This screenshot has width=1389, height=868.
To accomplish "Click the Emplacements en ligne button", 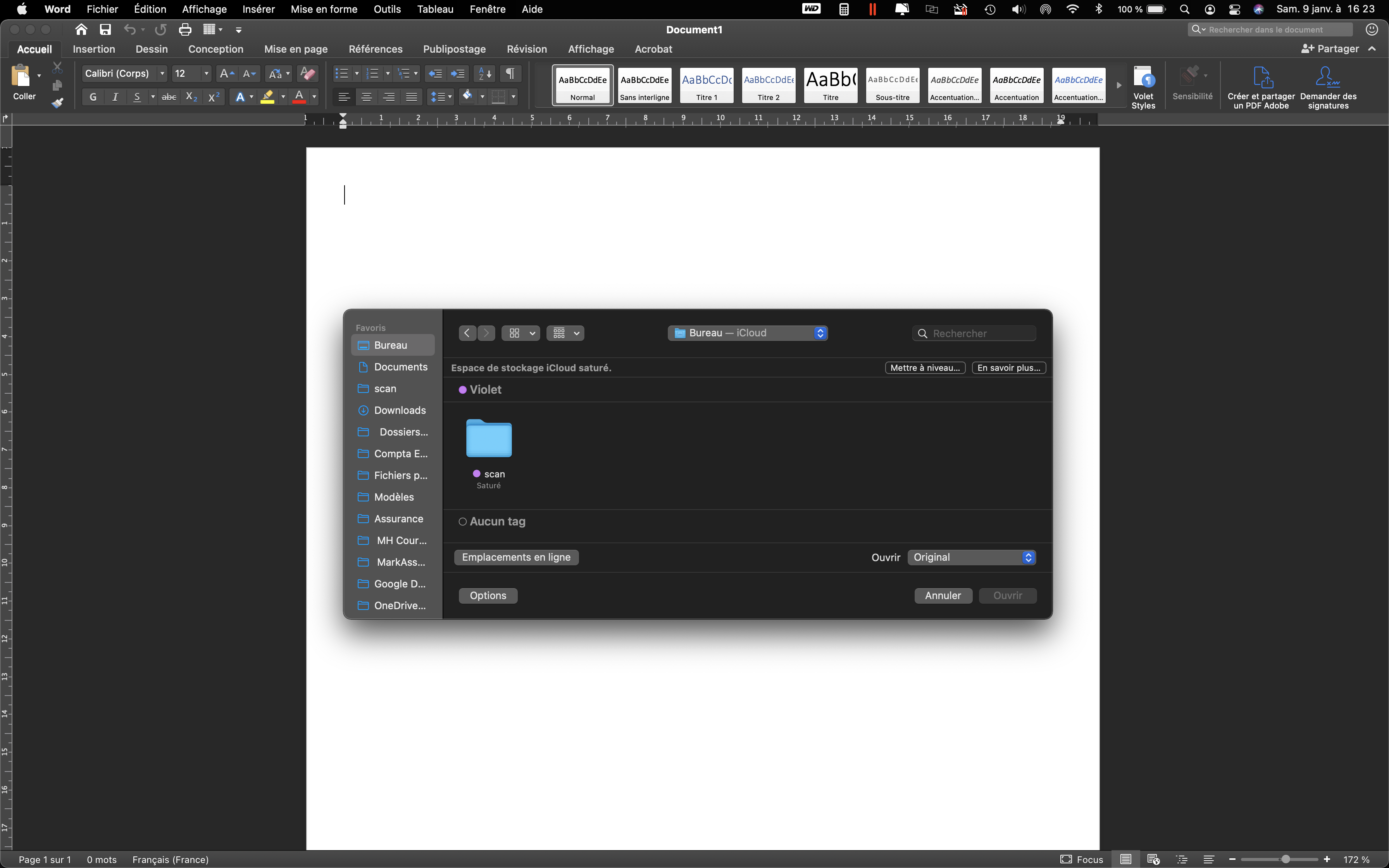I will [x=516, y=558].
